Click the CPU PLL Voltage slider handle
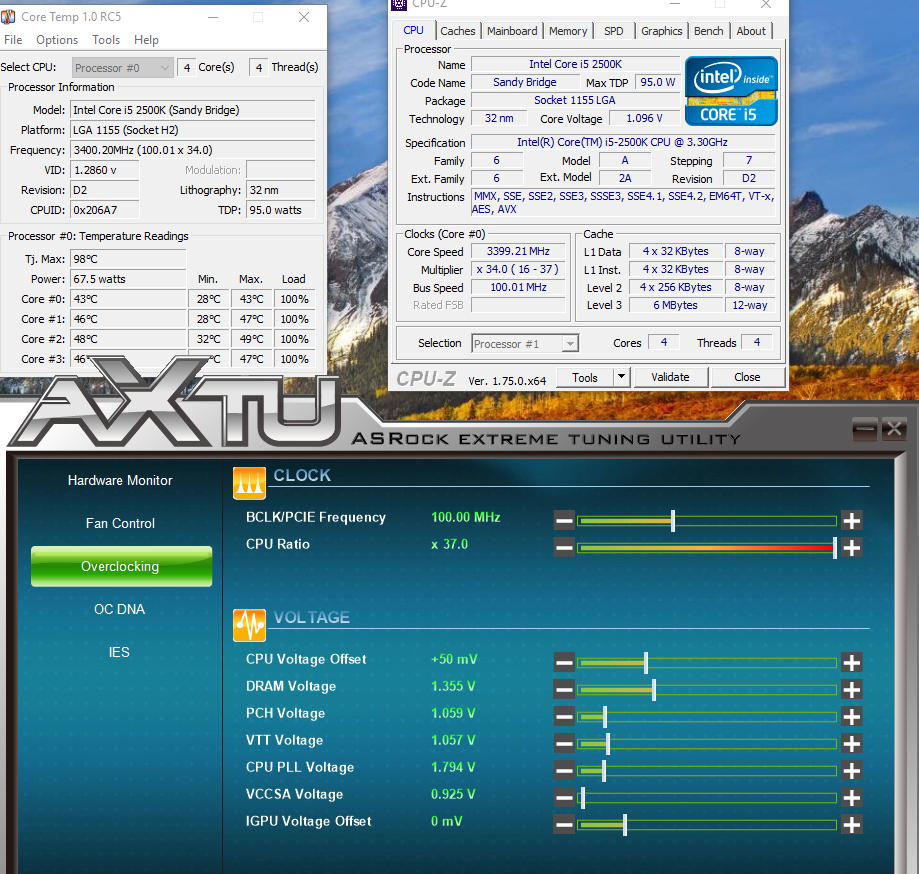The width and height of the screenshot is (919, 874). coord(604,771)
